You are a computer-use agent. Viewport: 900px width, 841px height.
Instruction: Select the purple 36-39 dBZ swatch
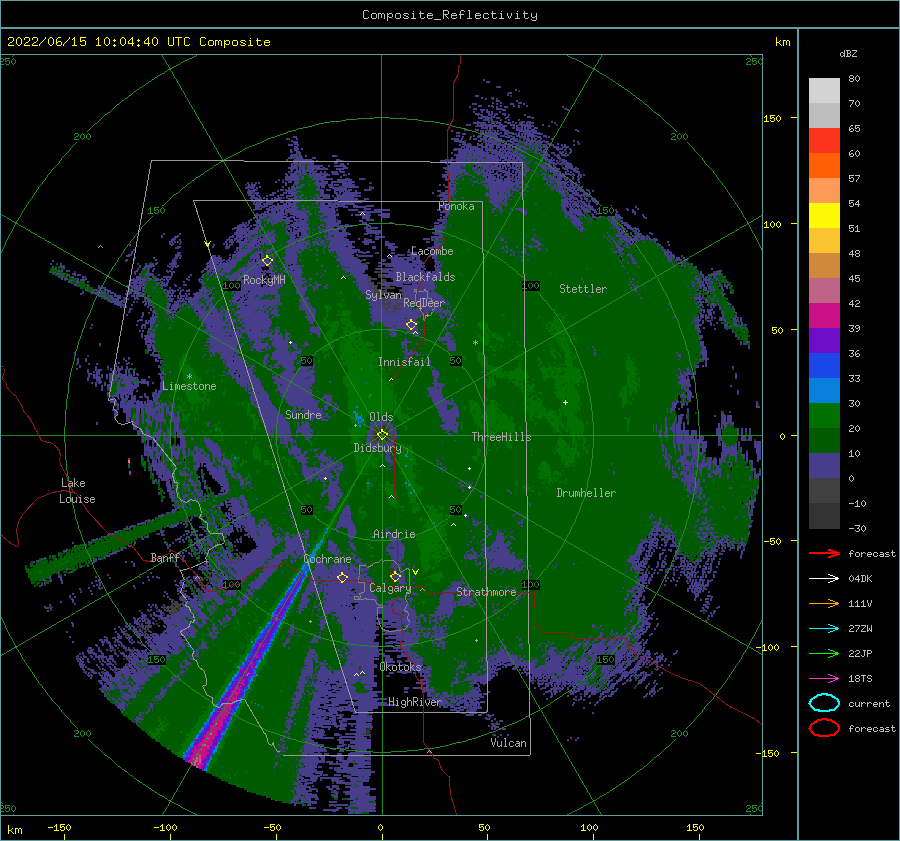[x=824, y=340]
